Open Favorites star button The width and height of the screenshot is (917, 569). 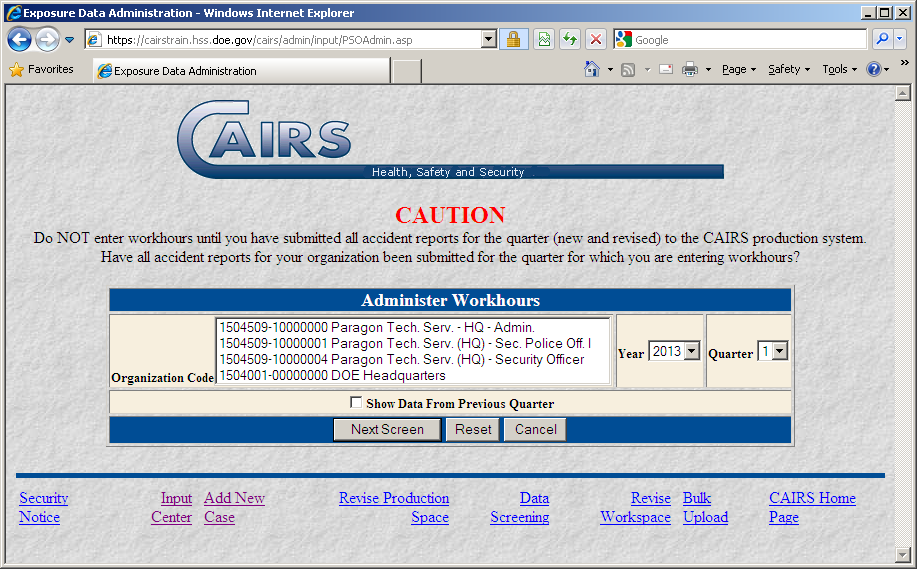click(x=41, y=70)
